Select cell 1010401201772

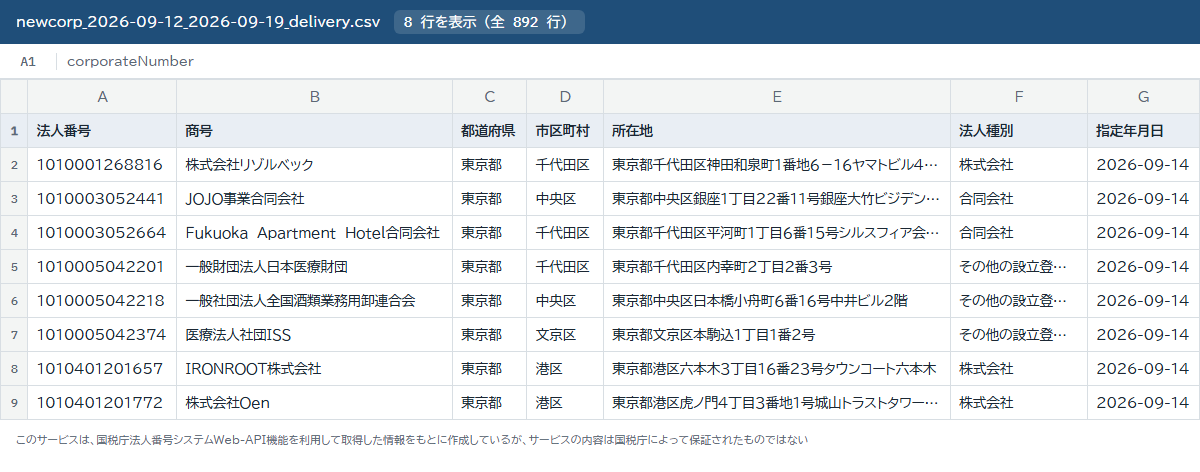102,403
